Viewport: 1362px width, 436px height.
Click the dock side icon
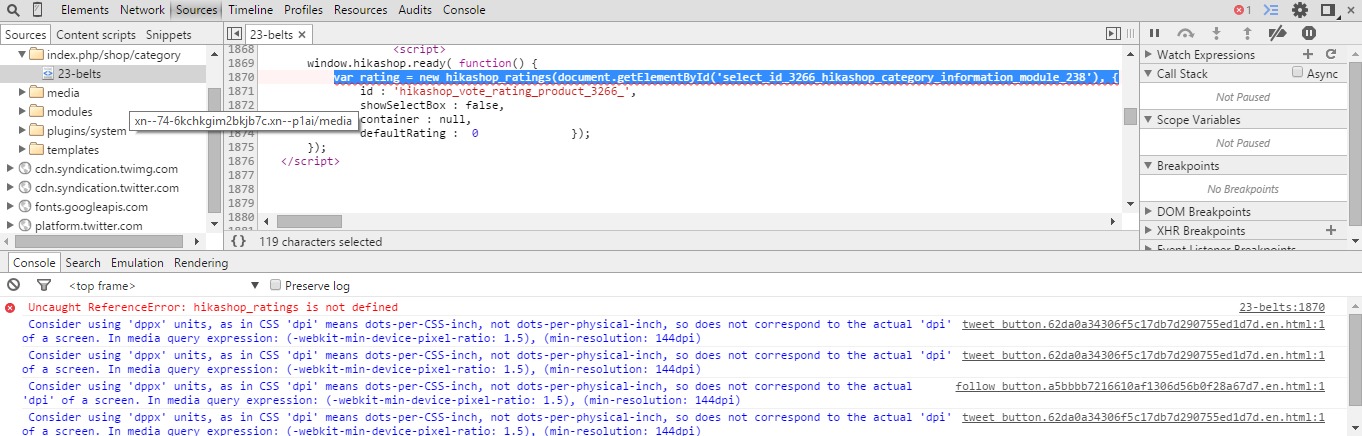[1329, 10]
